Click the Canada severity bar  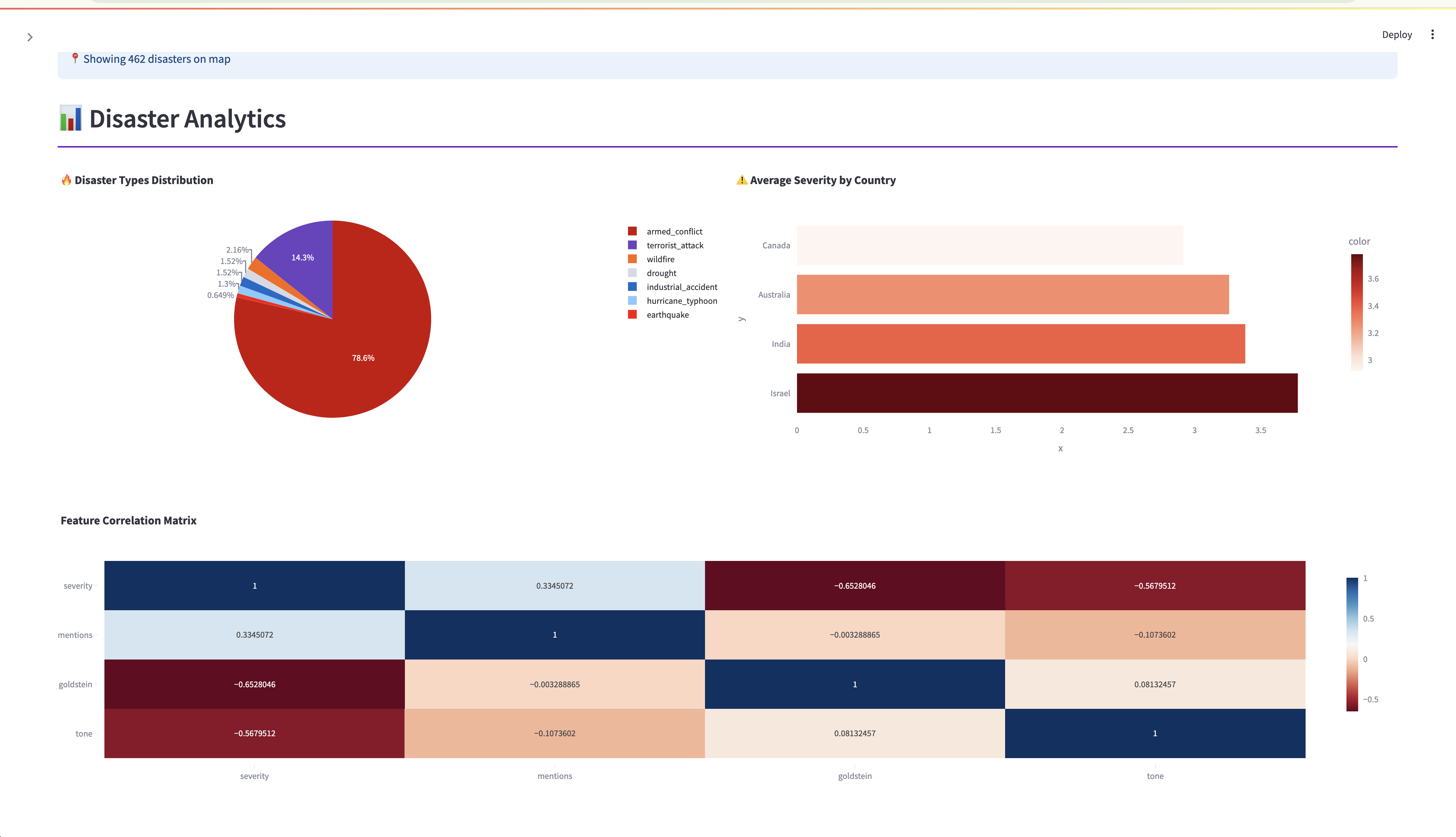coord(989,245)
